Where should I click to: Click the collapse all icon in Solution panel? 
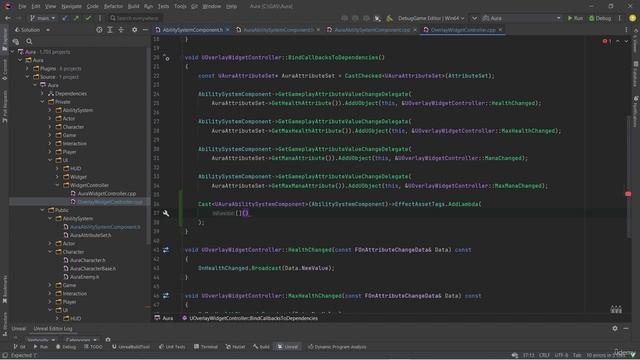click(x=121, y=30)
